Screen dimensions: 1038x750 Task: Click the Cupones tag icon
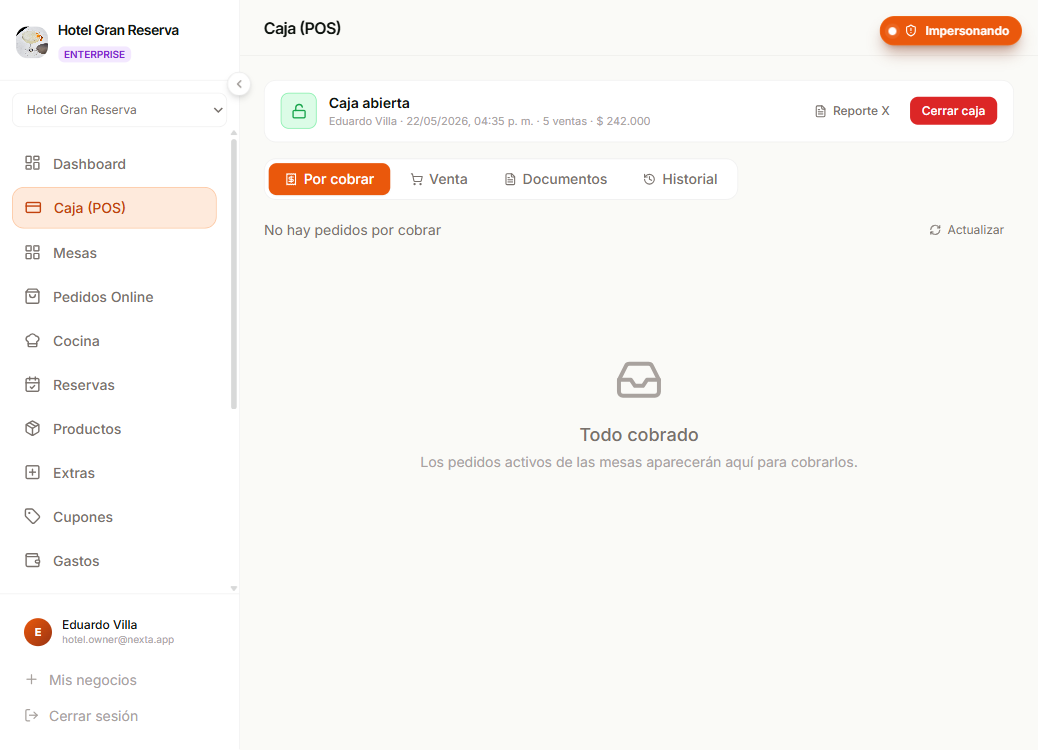pyautogui.click(x=32, y=516)
